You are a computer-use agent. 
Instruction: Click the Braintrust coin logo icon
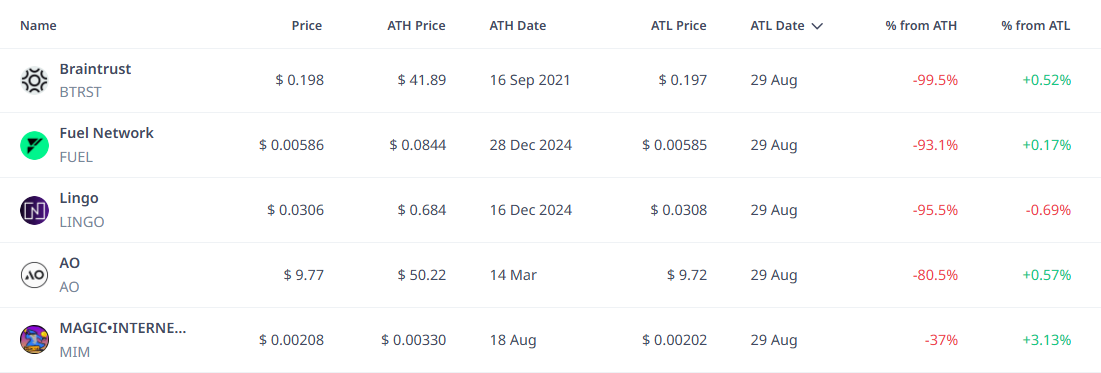tap(34, 81)
